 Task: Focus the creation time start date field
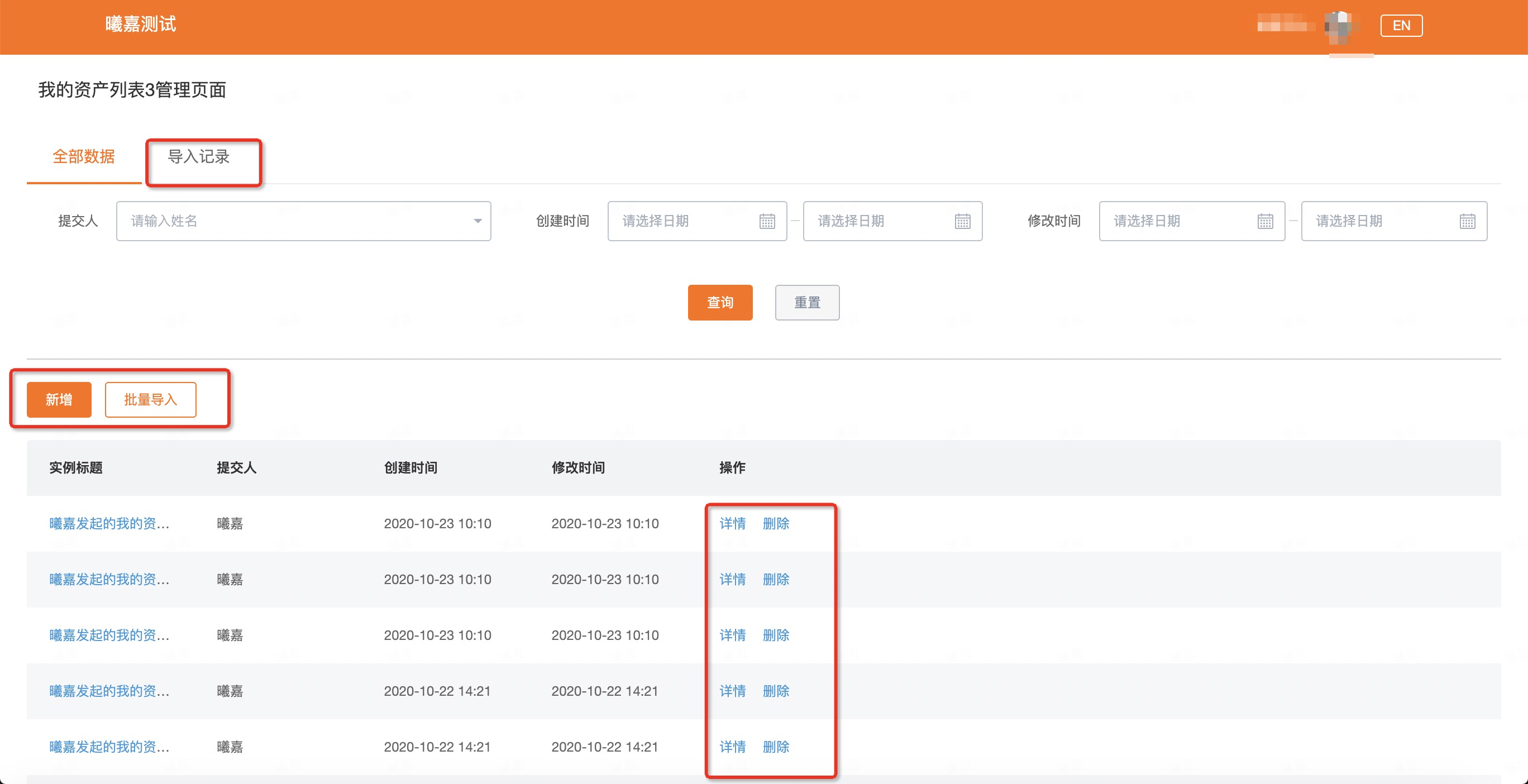point(682,221)
